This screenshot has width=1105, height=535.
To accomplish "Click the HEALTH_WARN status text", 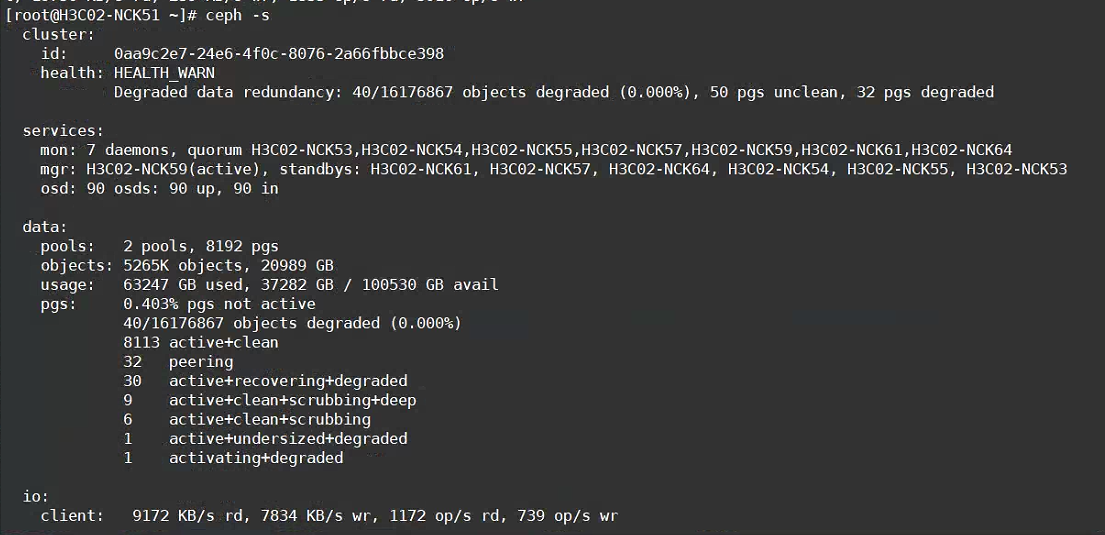I will [x=164, y=73].
